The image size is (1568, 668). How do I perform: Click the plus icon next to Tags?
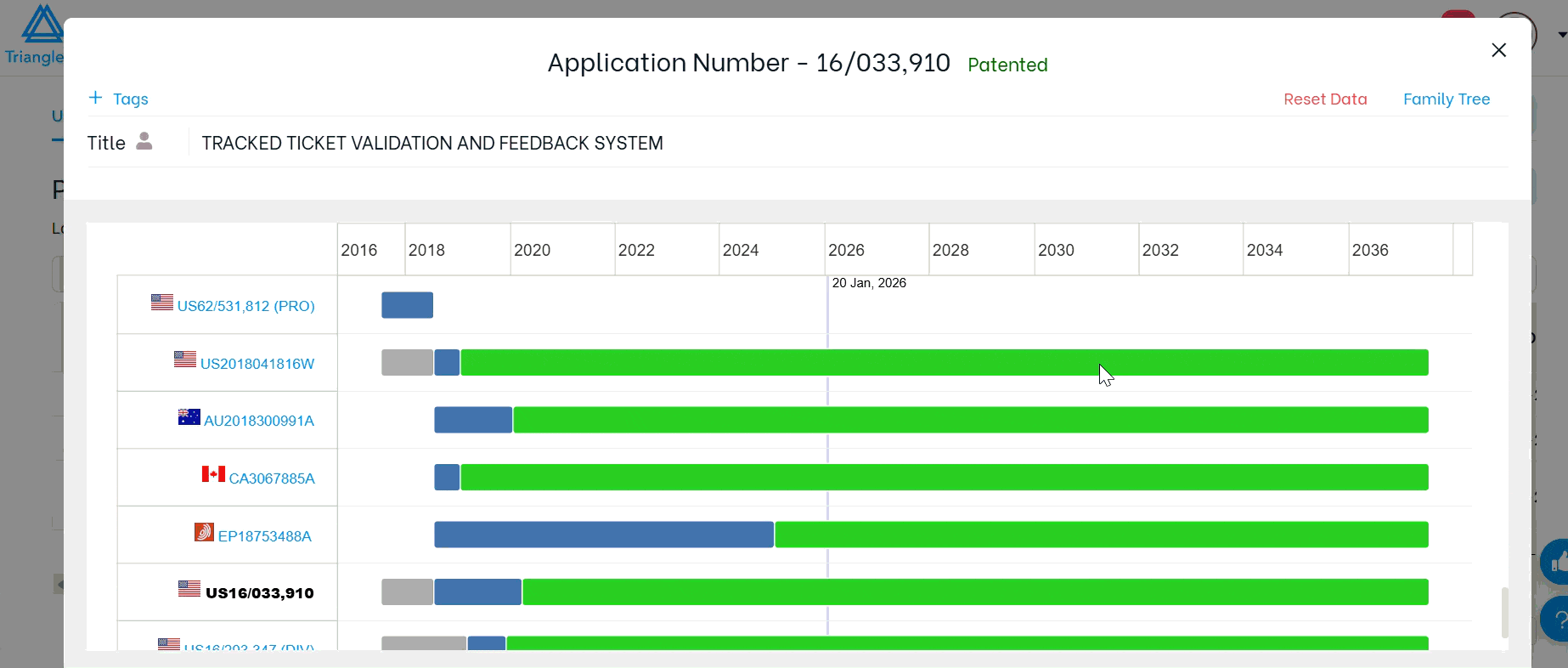click(x=95, y=98)
